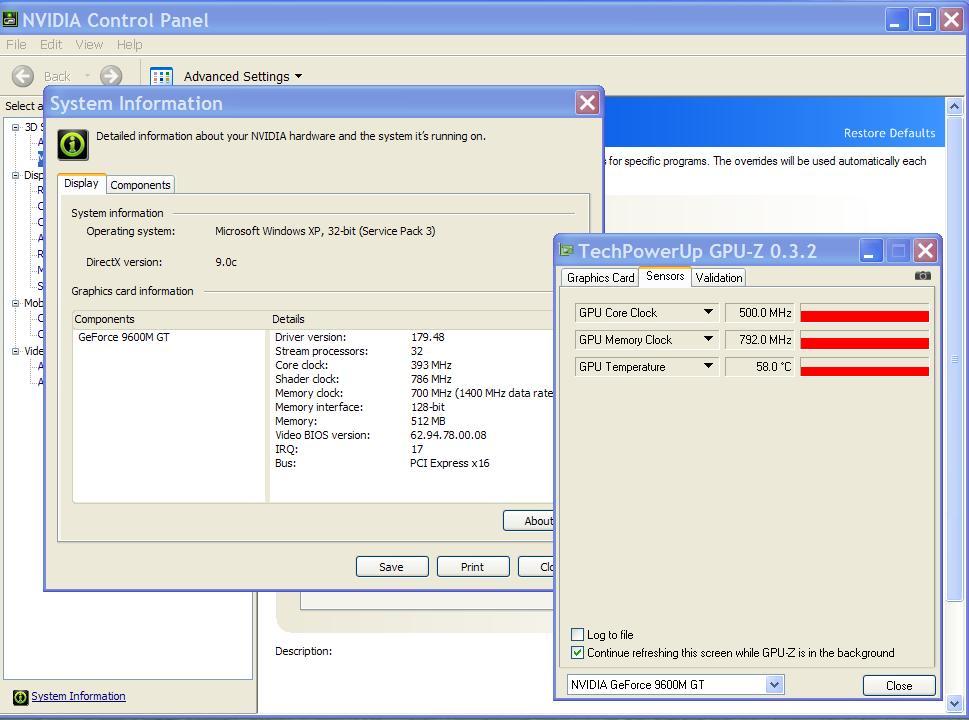Collapse the Display tree node

[15, 175]
